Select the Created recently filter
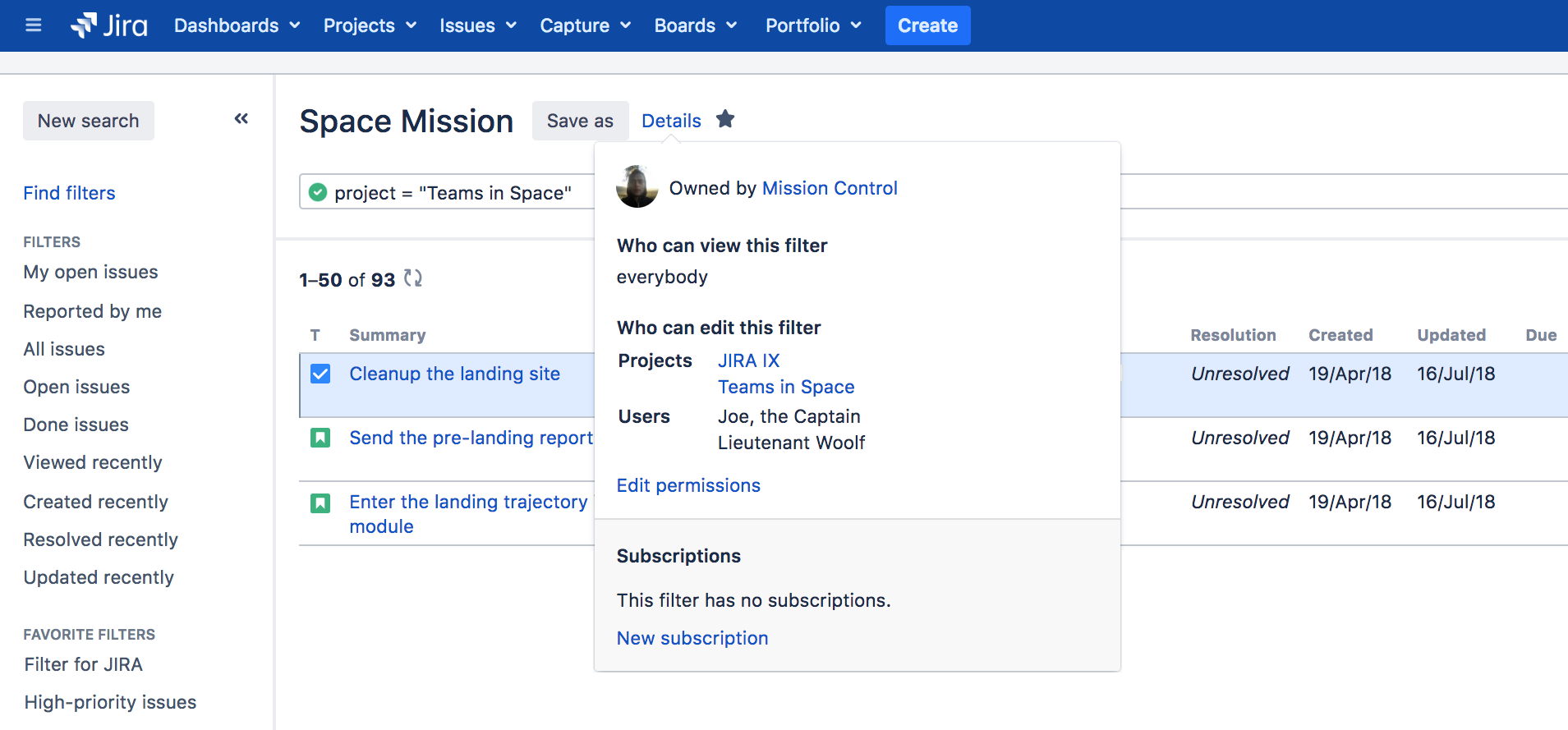 coord(96,502)
